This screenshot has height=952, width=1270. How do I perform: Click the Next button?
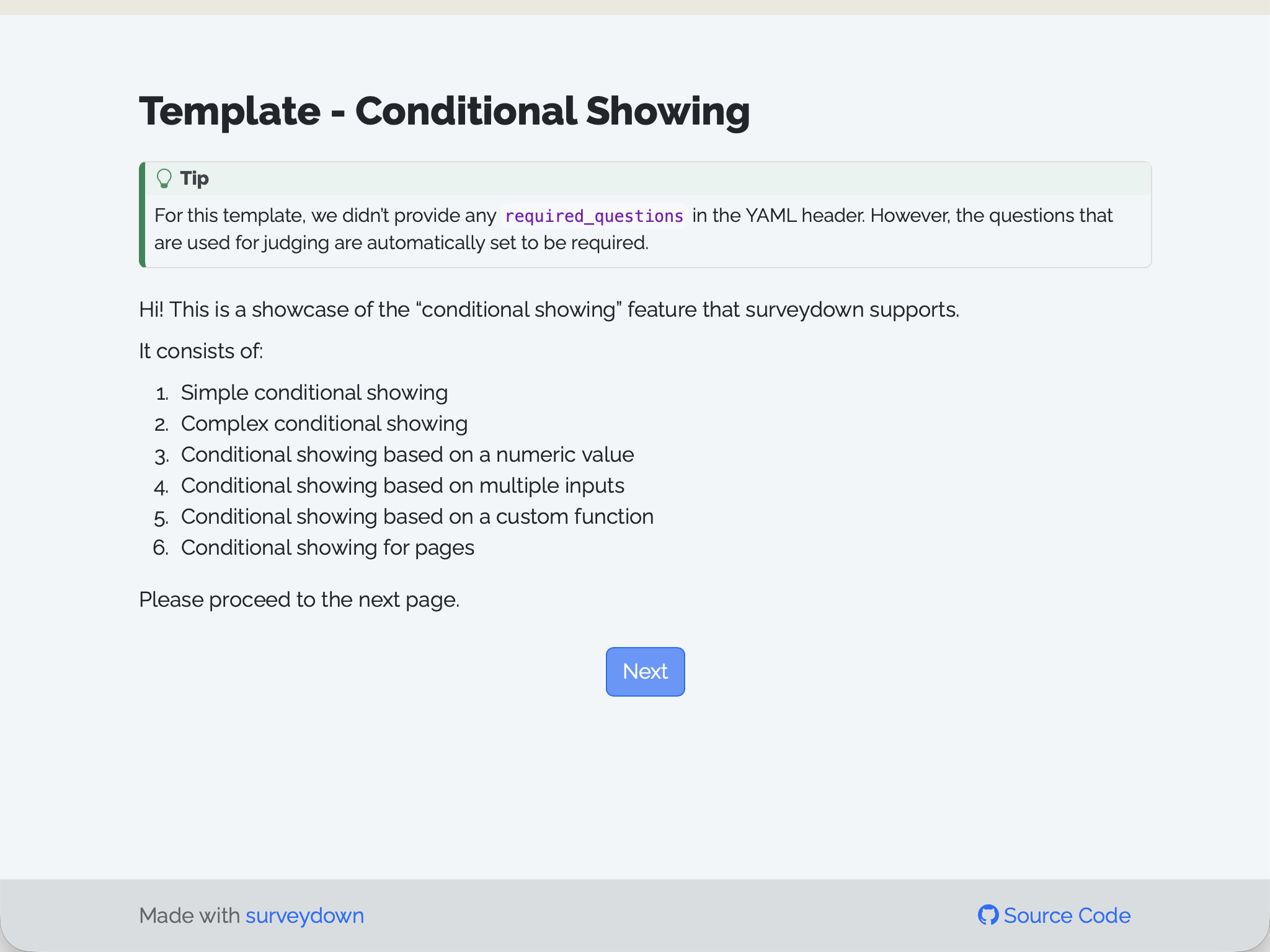[645, 671]
